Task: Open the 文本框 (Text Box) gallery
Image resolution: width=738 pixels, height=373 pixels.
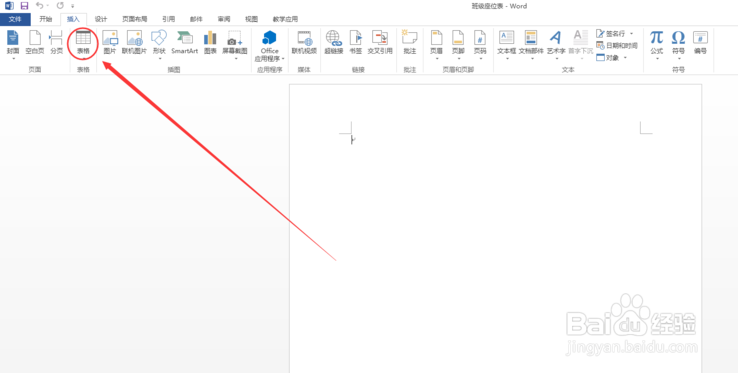Action: tap(507, 45)
